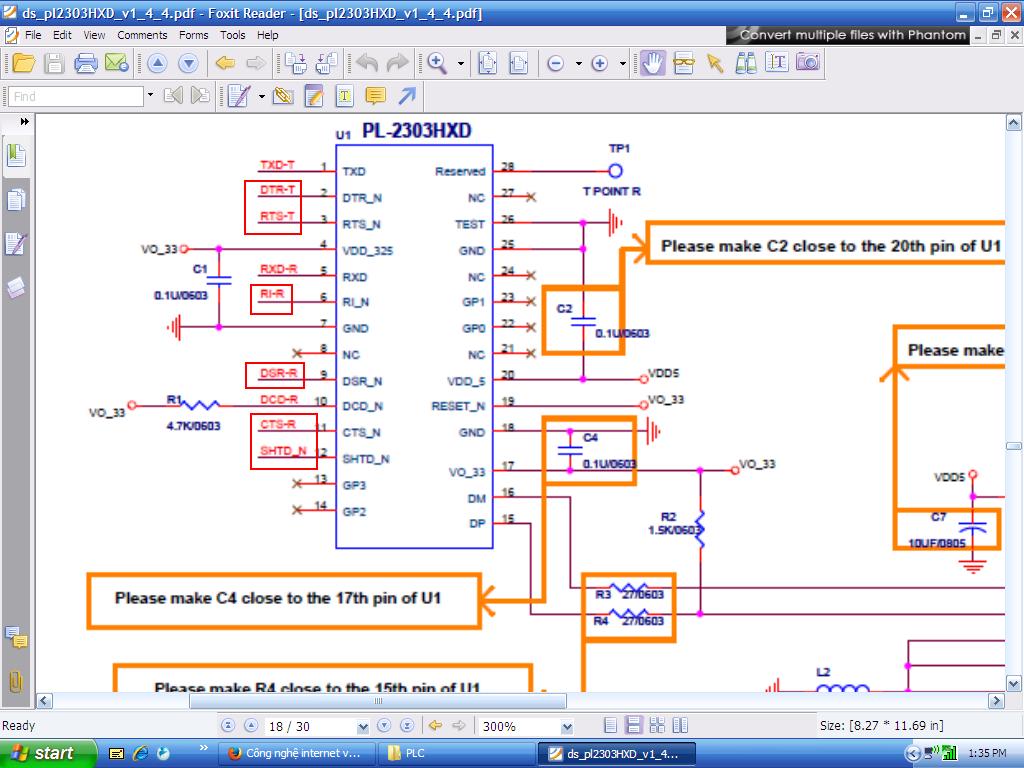The image size is (1024, 768).
Task: Open the Tools menu
Action: click(x=232, y=35)
